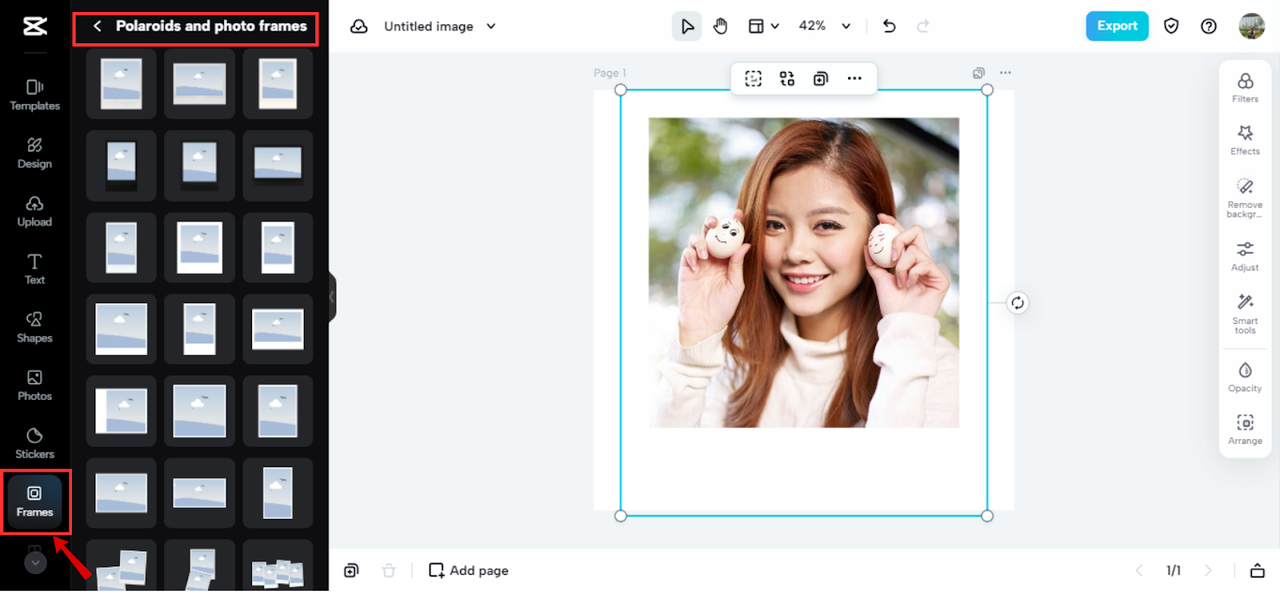Go back from Polaroids and photo frames
Screen dimensions: 1280x595
(x=97, y=27)
